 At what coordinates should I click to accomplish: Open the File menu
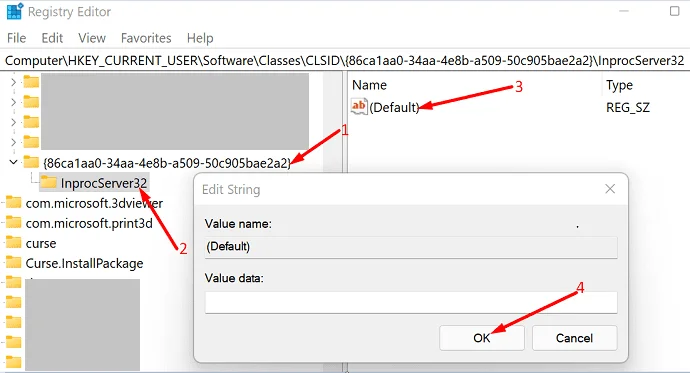pos(17,38)
